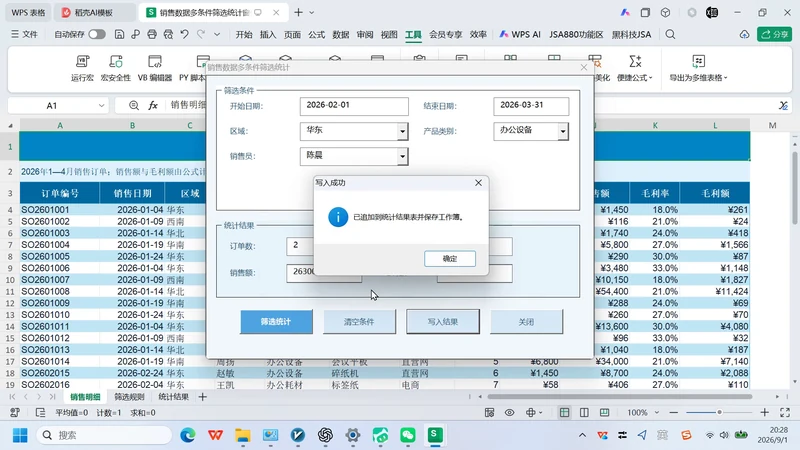Click the zoom in plus button
This screenshot has height=450, width=800.
coord(764,412)
